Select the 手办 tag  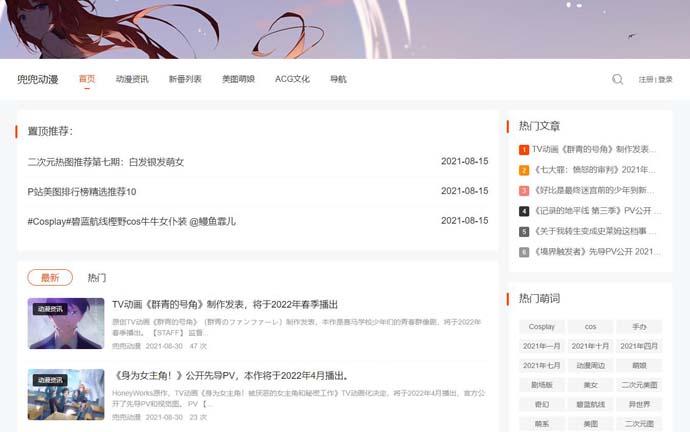coord(639,327)
